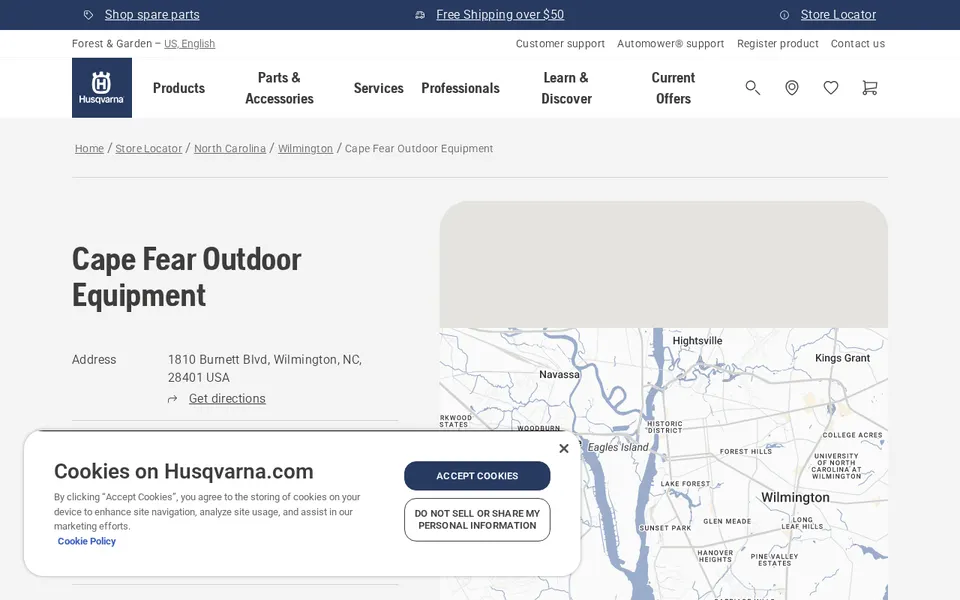The height and width of the screenshot is (600, 960).
Task: Click the Hightsville label on the map
Action: tap(697, 341)
